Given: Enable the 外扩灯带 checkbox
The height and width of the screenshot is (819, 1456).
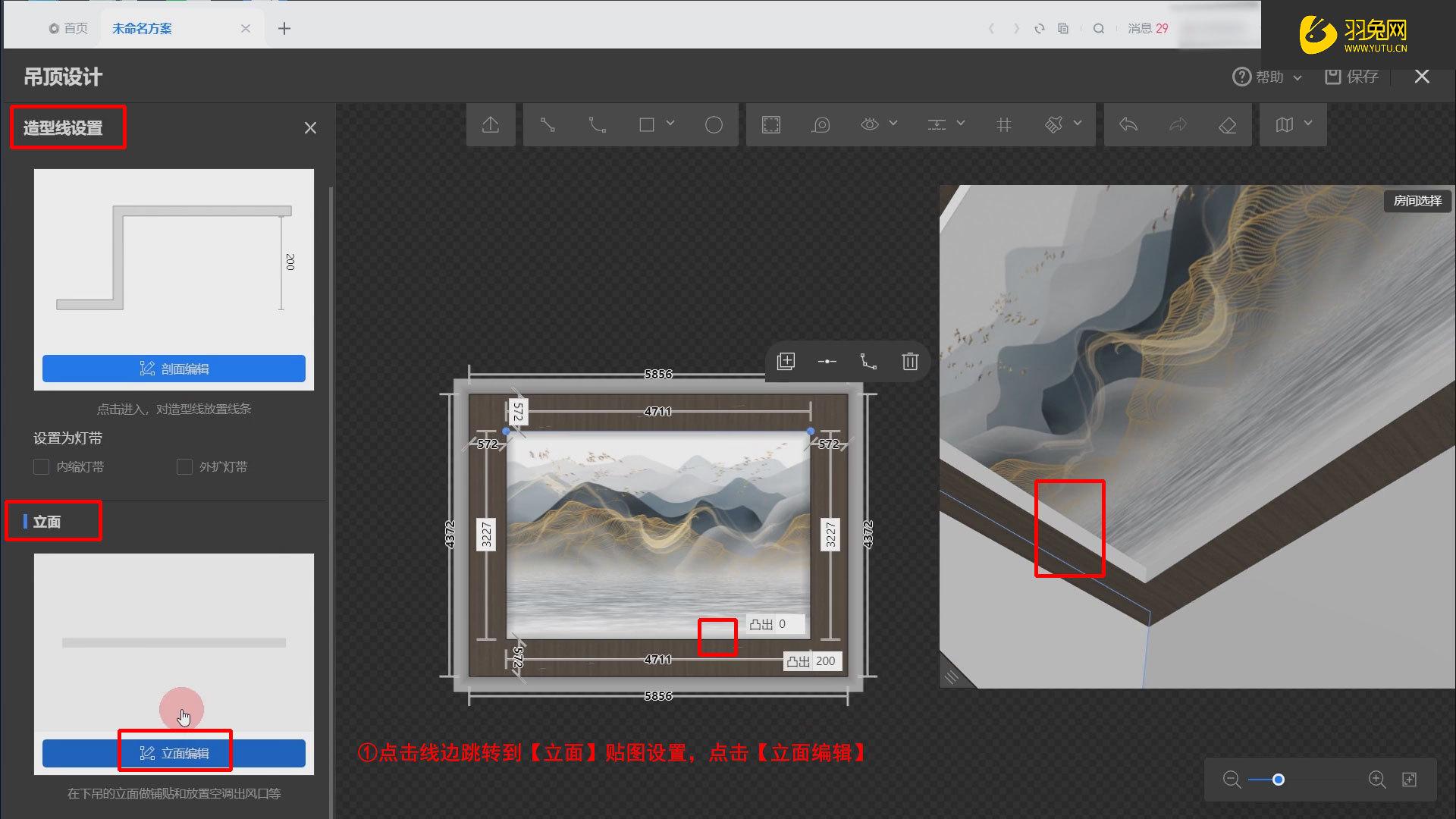Looking at the screenshot, I should click(x=184, y=466).
